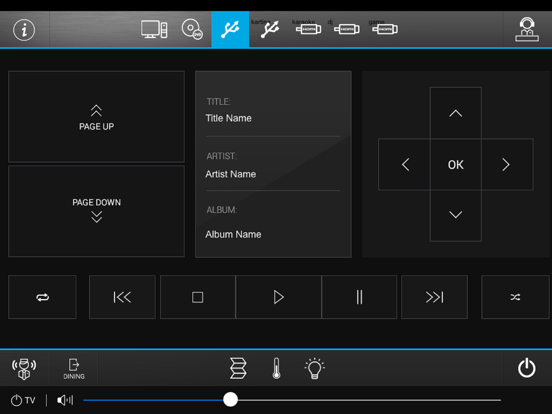552x414 pixels.
Task: Select the dj HDMI source
Action: pos(347,29)
